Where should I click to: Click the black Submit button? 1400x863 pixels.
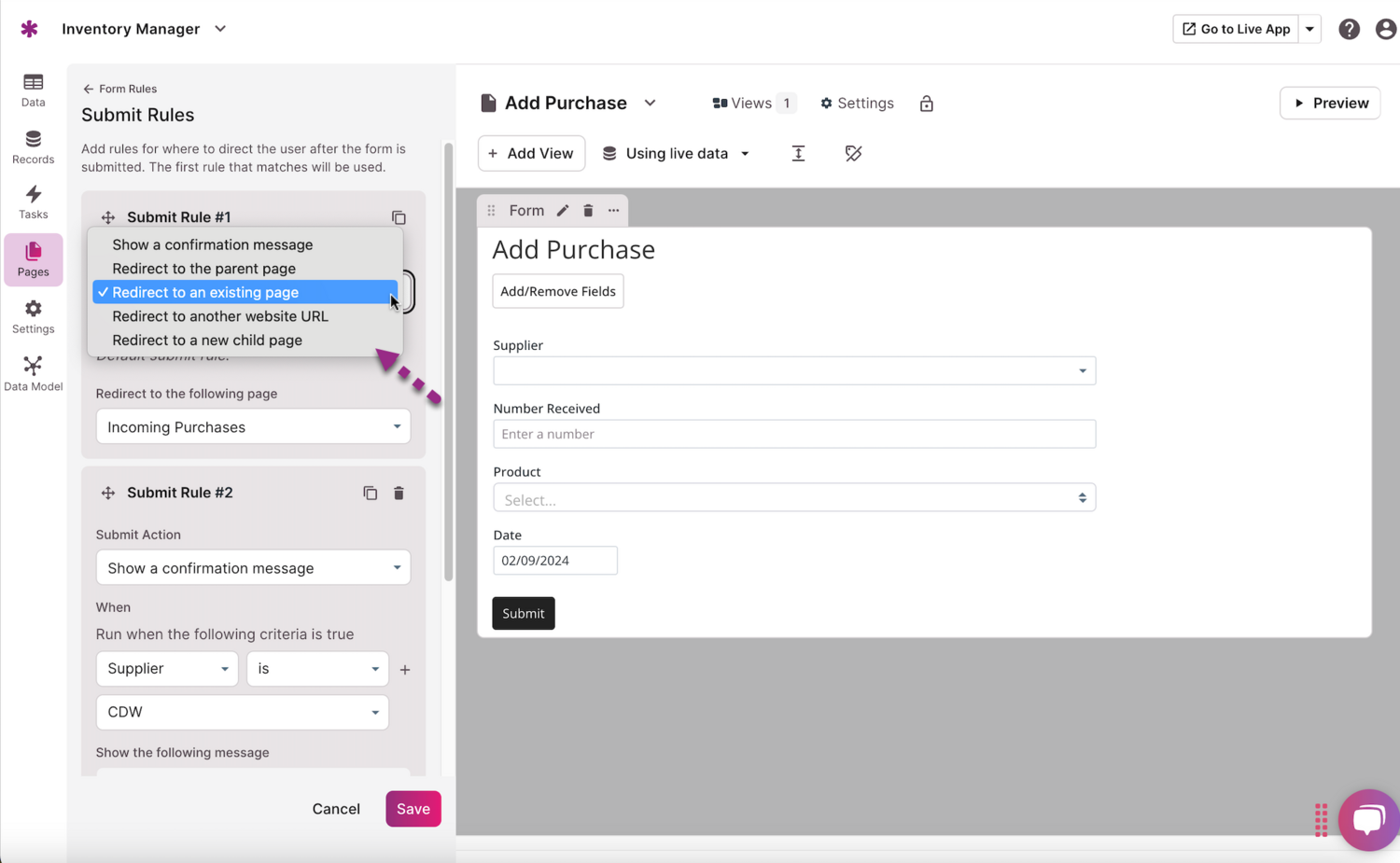click(x=524, y=613)
